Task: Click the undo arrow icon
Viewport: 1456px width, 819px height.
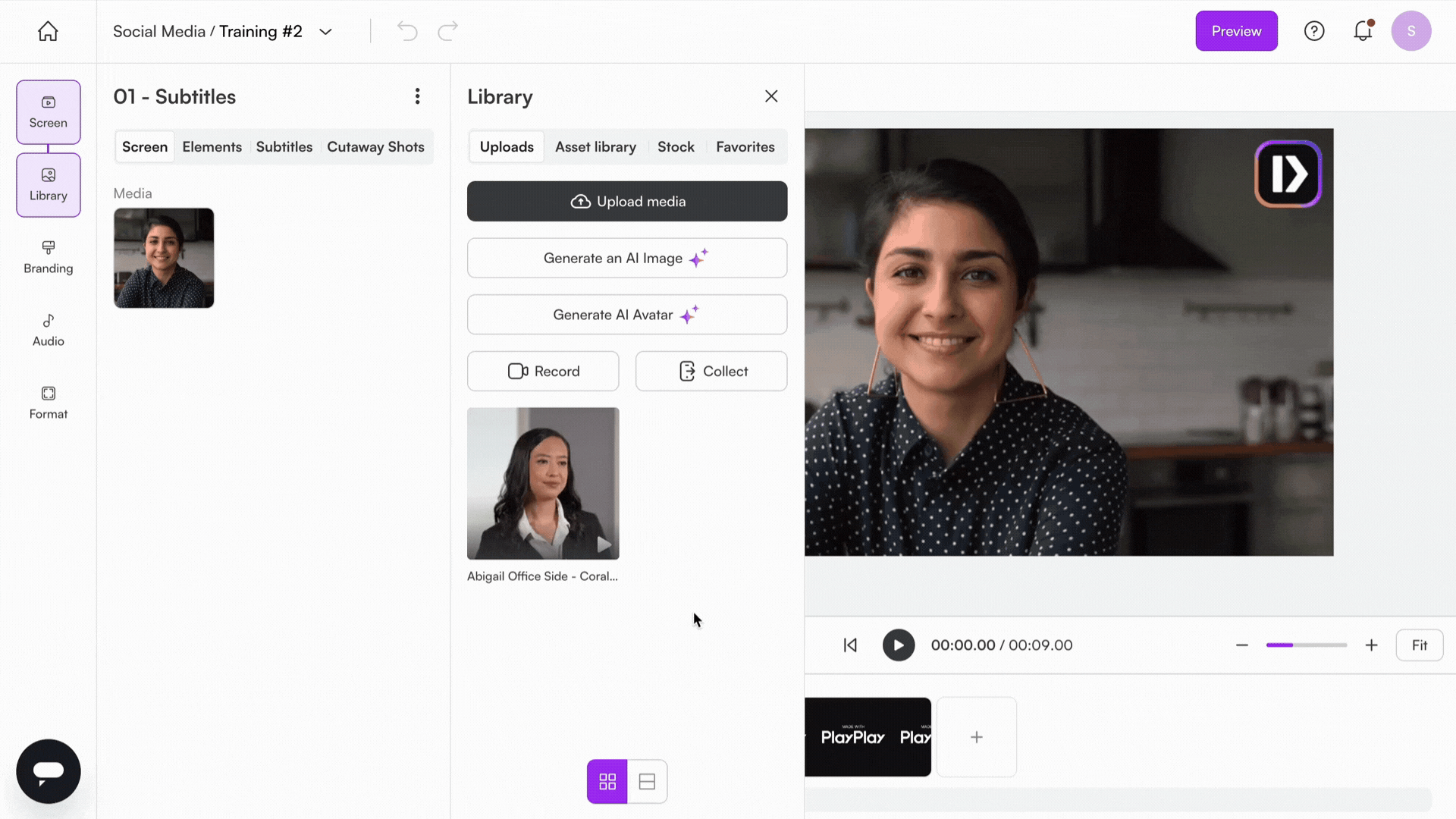Action: (407, 31)
